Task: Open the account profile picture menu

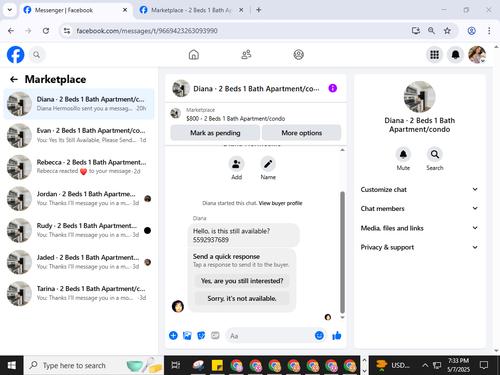Action: (477, 55)
